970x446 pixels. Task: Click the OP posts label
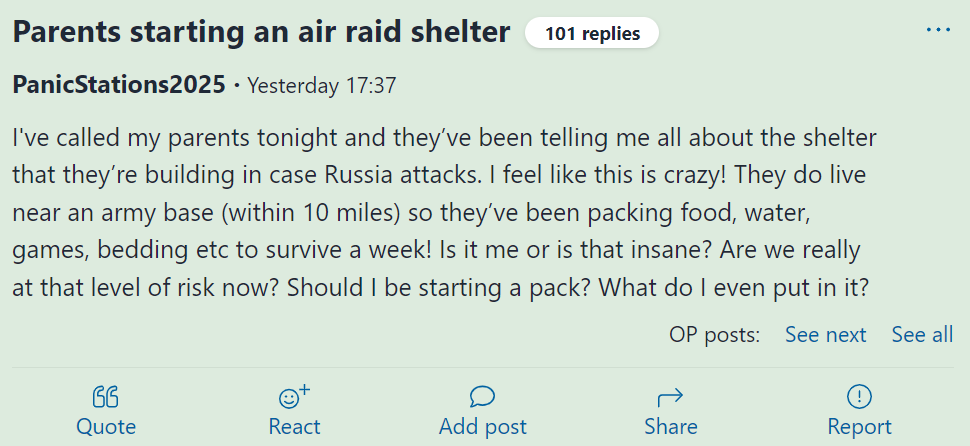(715, 335)
